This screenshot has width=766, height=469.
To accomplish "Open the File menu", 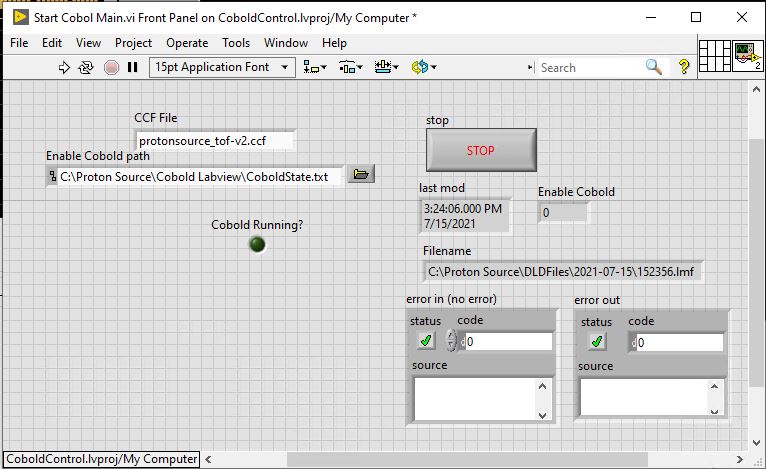I will pyautogui.click(x=19, y=43).
